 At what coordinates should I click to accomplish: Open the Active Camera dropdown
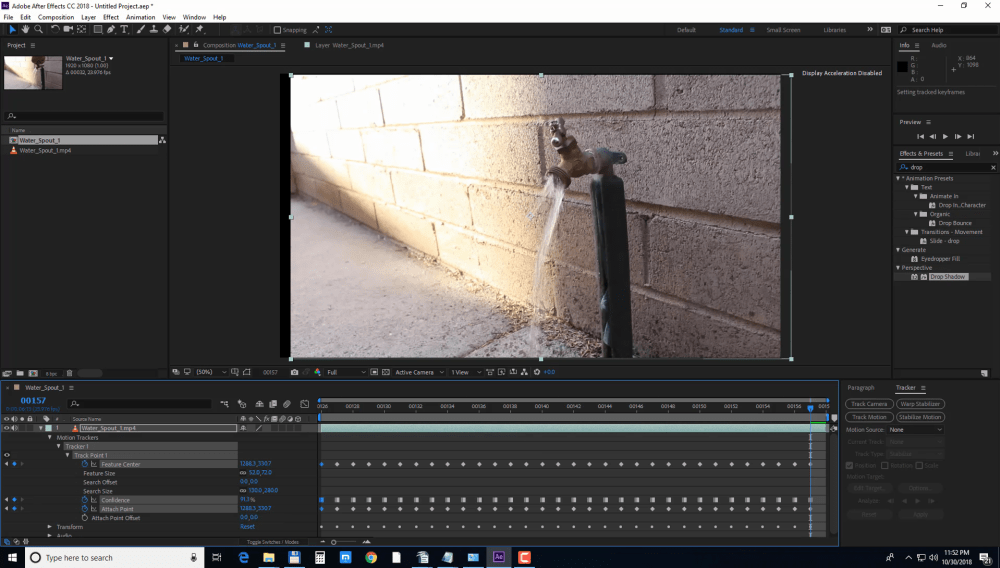pos(419,372)
